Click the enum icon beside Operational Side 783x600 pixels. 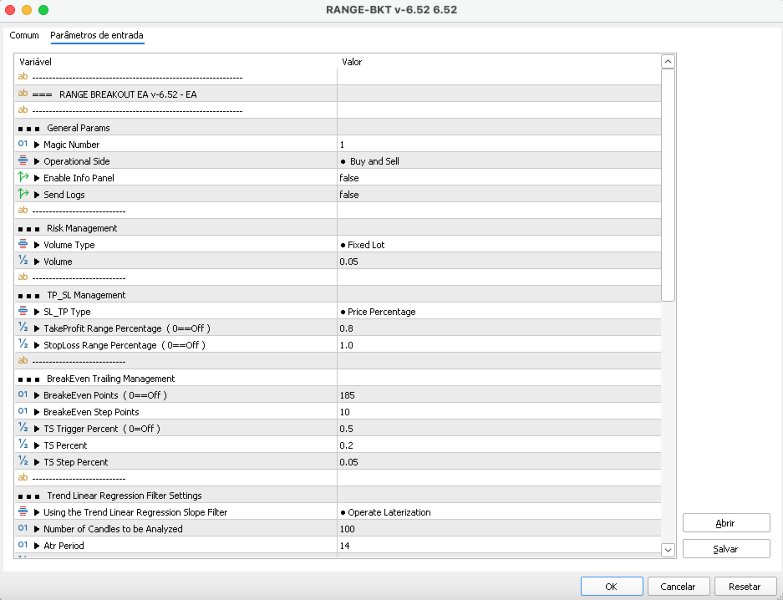pos(23,161)
